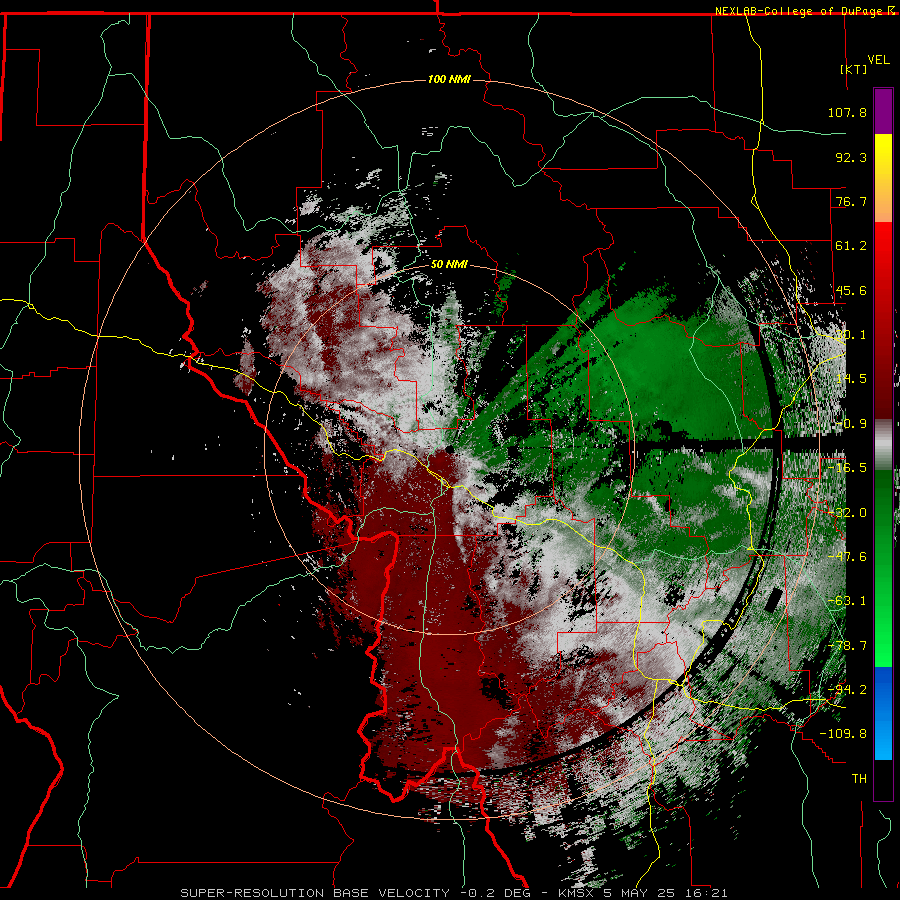The width and height of the screenshot is (900, 900).
Task: Click the TH label under the scale
Action: [859, 779]
